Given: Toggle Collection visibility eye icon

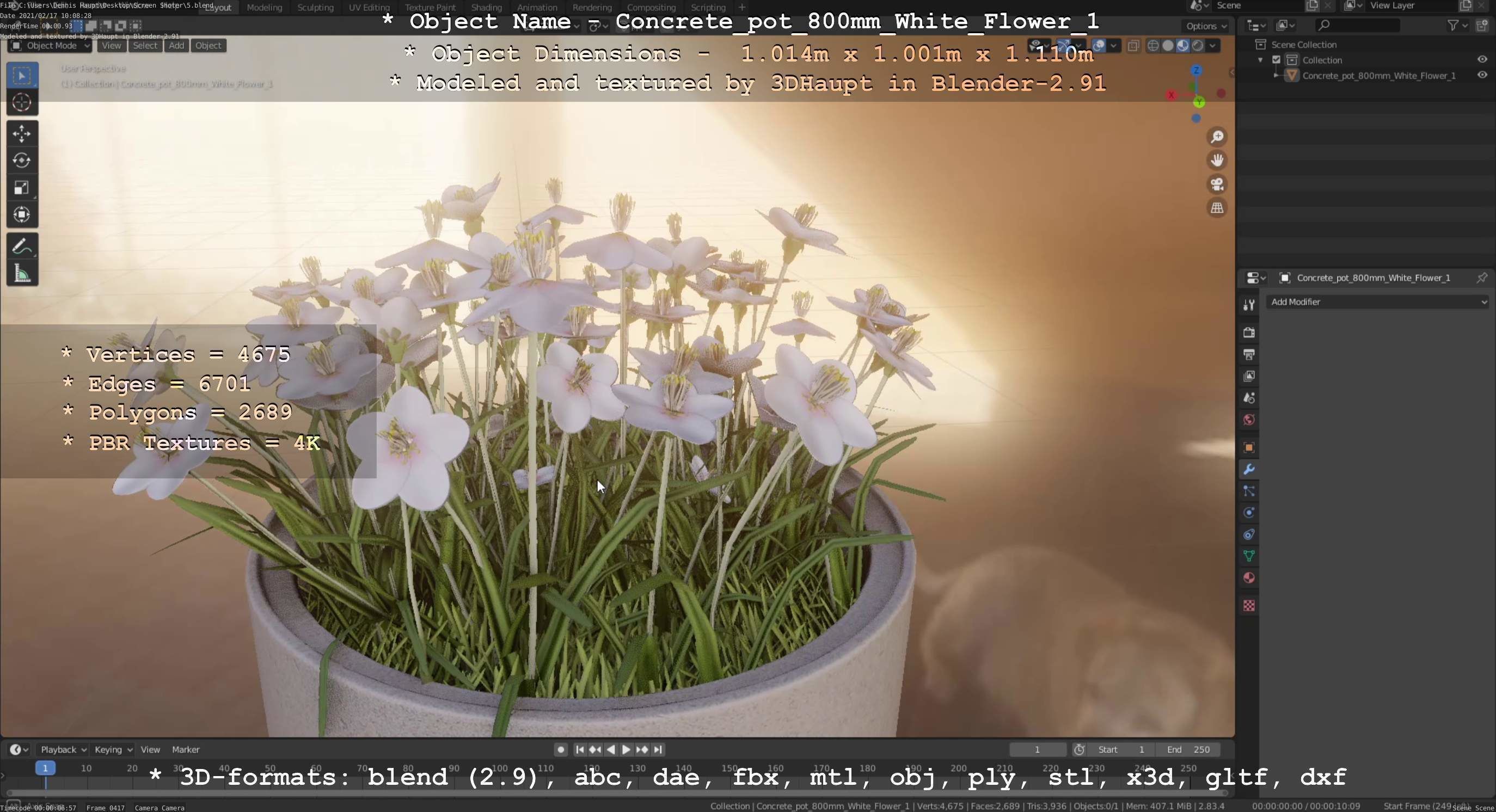Looking at the screenshot, I should pyautogui.click(x=1481, y=60).
